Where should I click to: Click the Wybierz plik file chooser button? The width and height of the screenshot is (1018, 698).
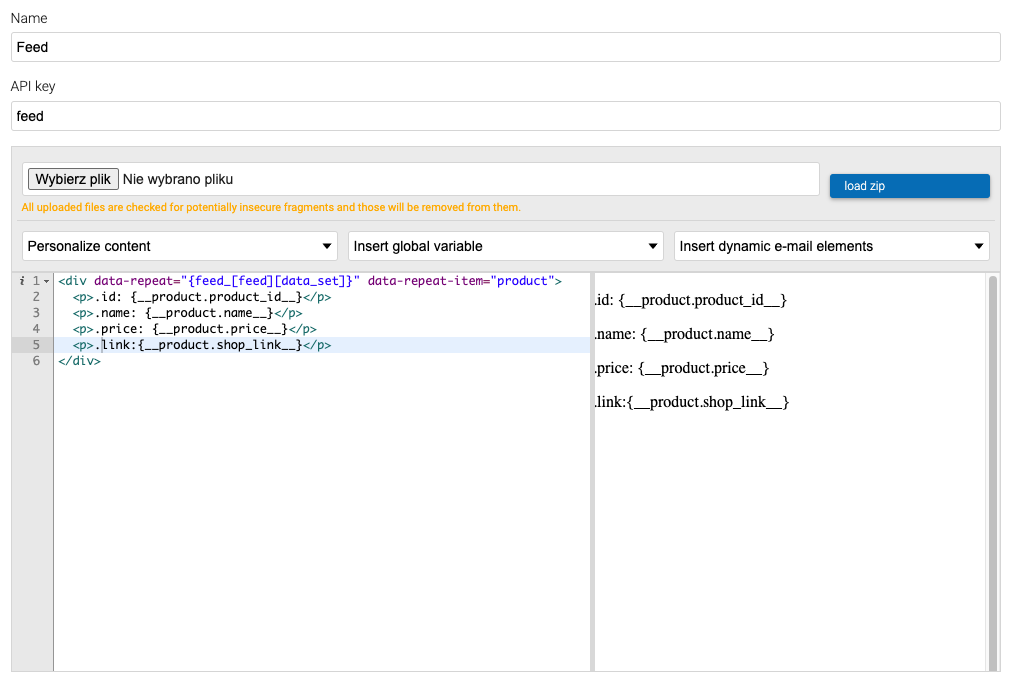pyautogui.click(x=74, y=179)
